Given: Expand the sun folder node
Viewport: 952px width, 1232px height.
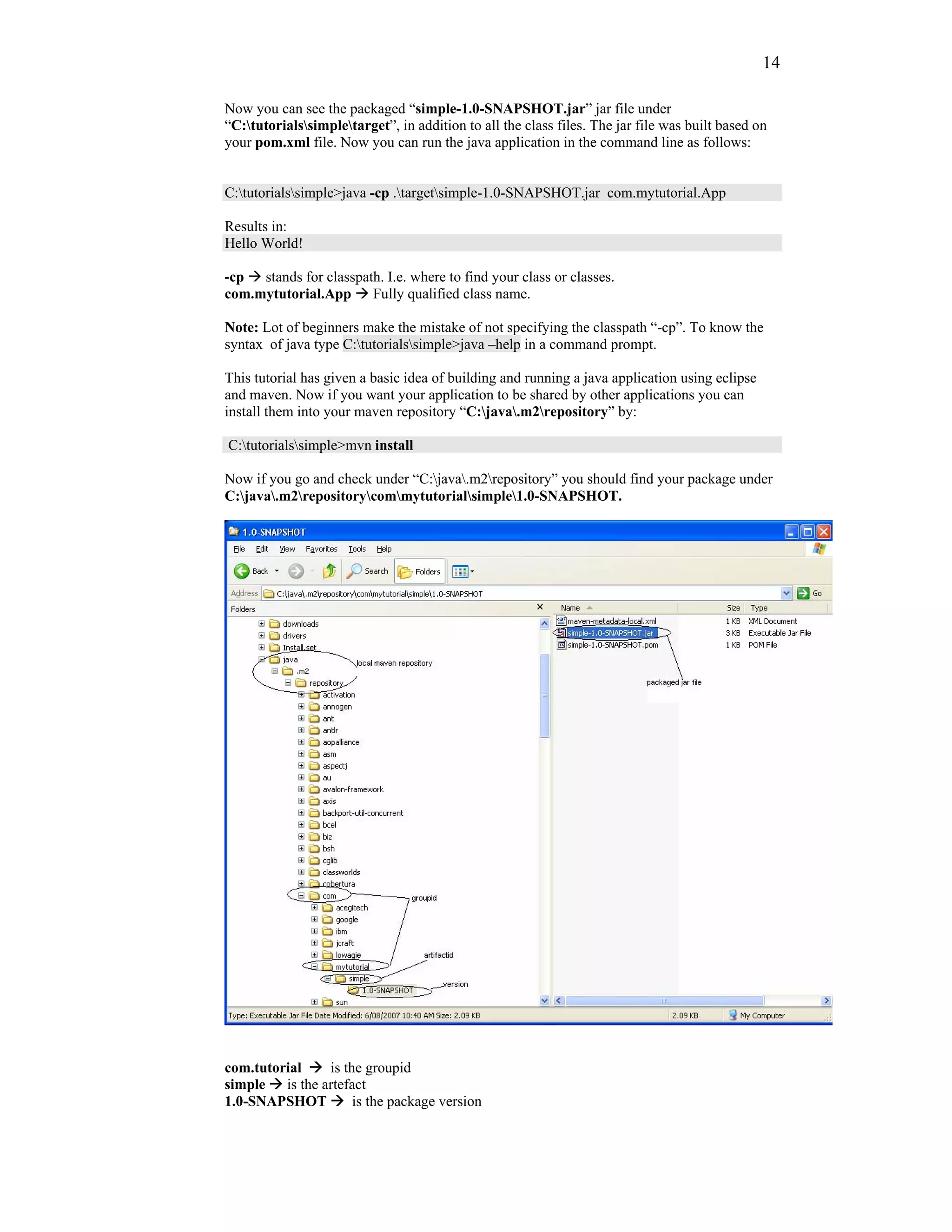Looking at the screenshot, I should click(315, 1002).
